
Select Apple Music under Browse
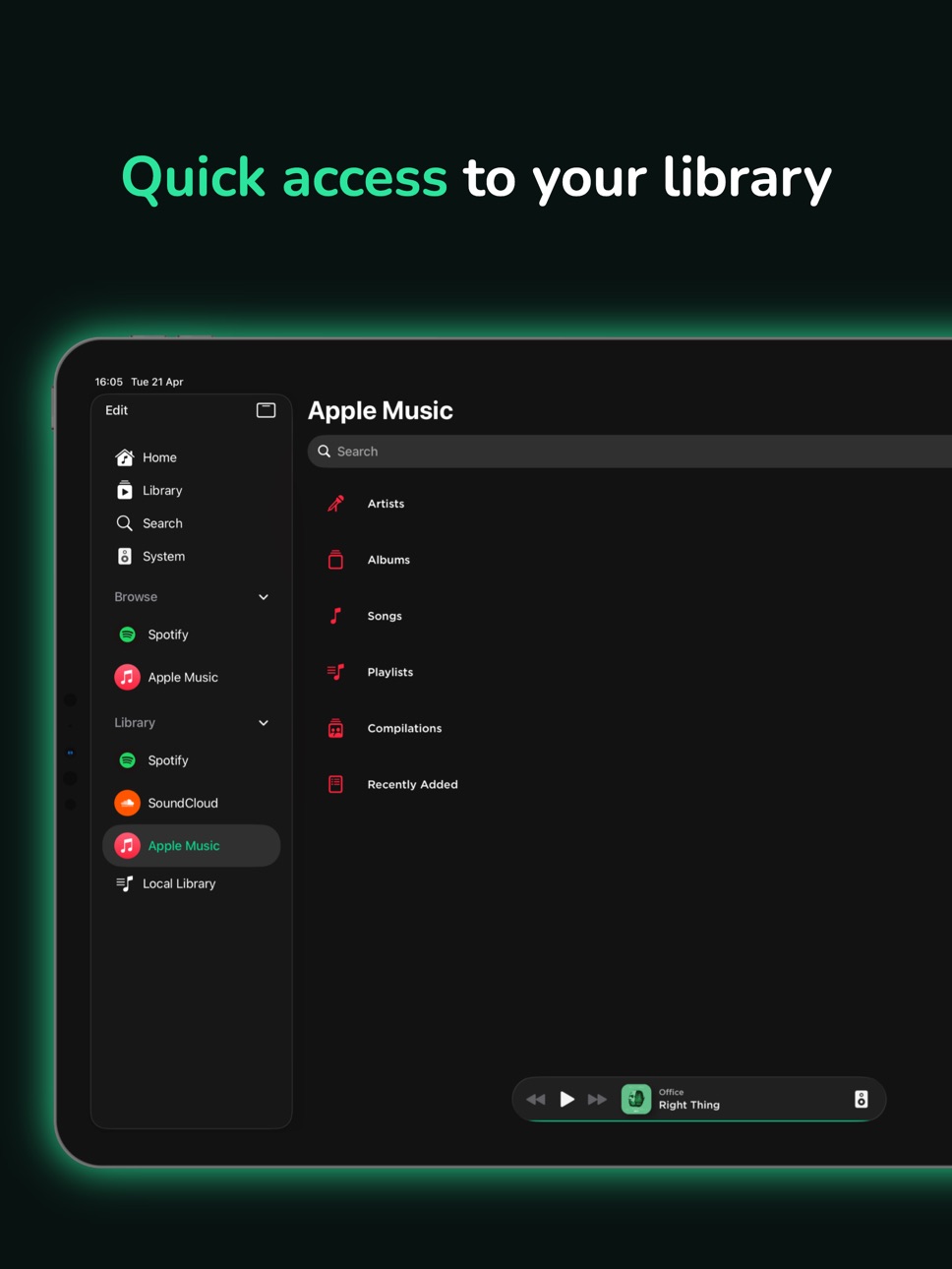(191, 678)
